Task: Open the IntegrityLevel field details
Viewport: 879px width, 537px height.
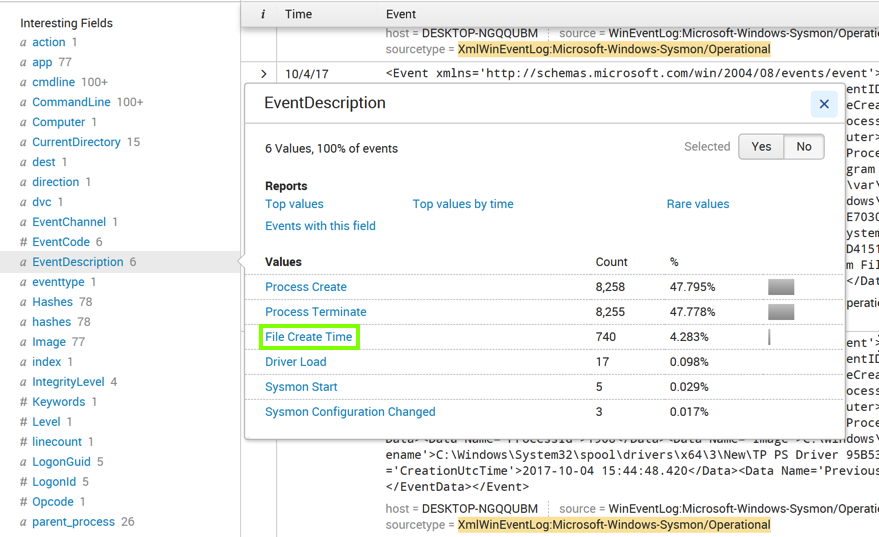Action: (68, 382)
